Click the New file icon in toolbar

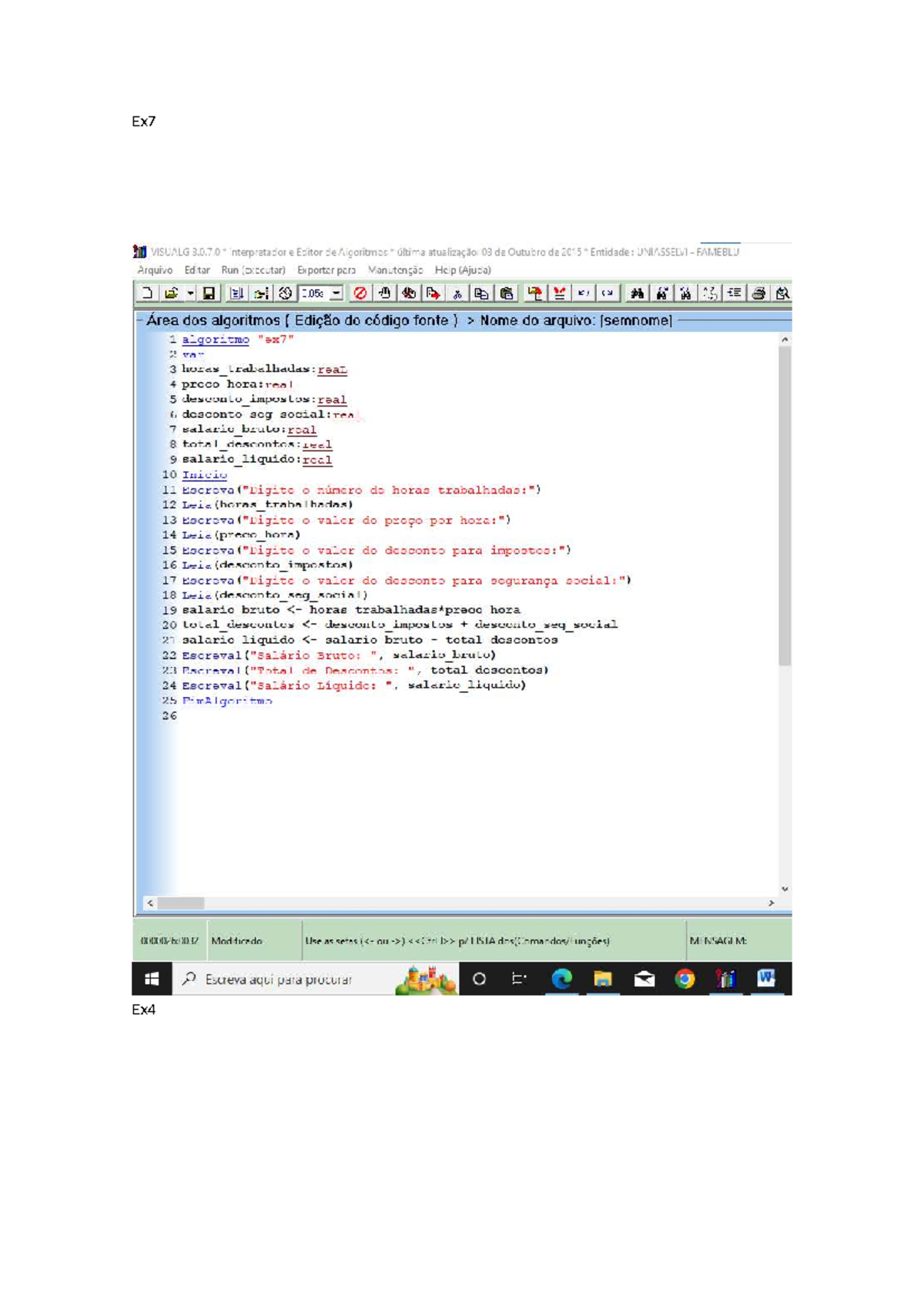pyautogui.click(x=147, y=293)
